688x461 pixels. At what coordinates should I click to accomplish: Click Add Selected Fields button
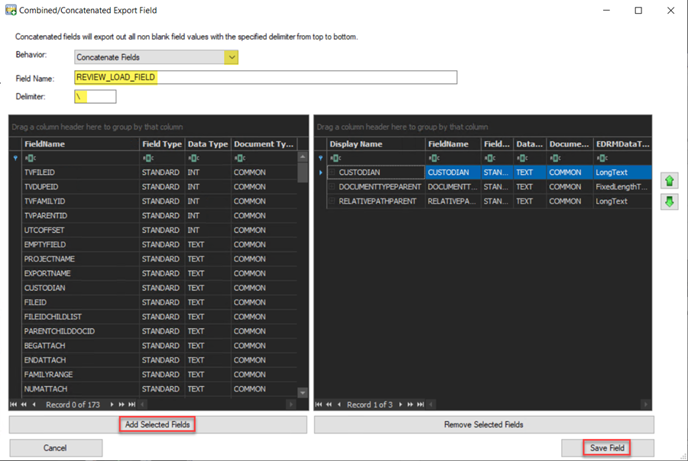point(158,425)
